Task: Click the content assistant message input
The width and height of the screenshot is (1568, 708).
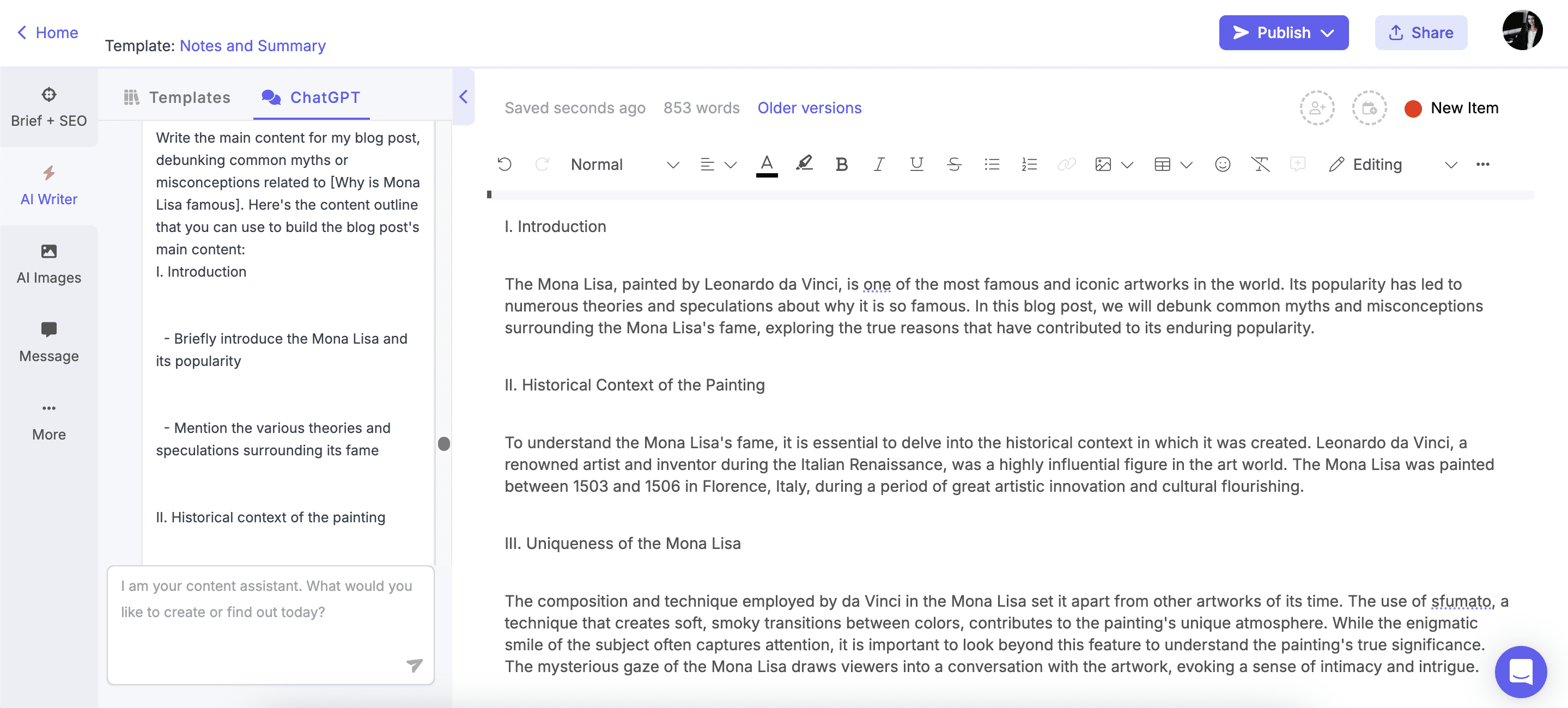Action: point(270,625)
